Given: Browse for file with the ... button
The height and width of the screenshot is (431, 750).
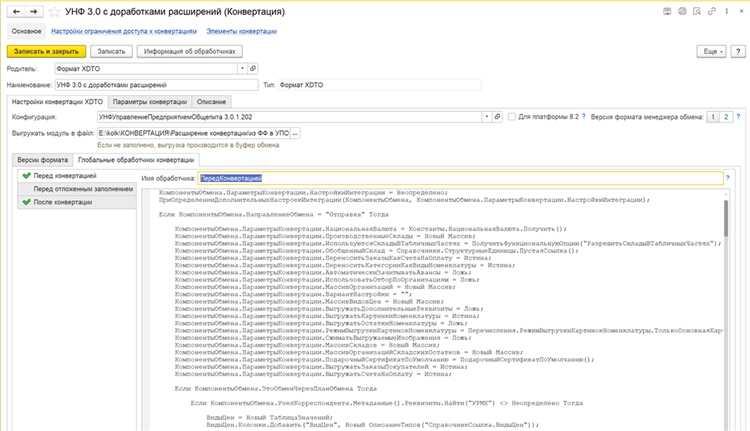Looking at the screenshot, I should (296, 133).
